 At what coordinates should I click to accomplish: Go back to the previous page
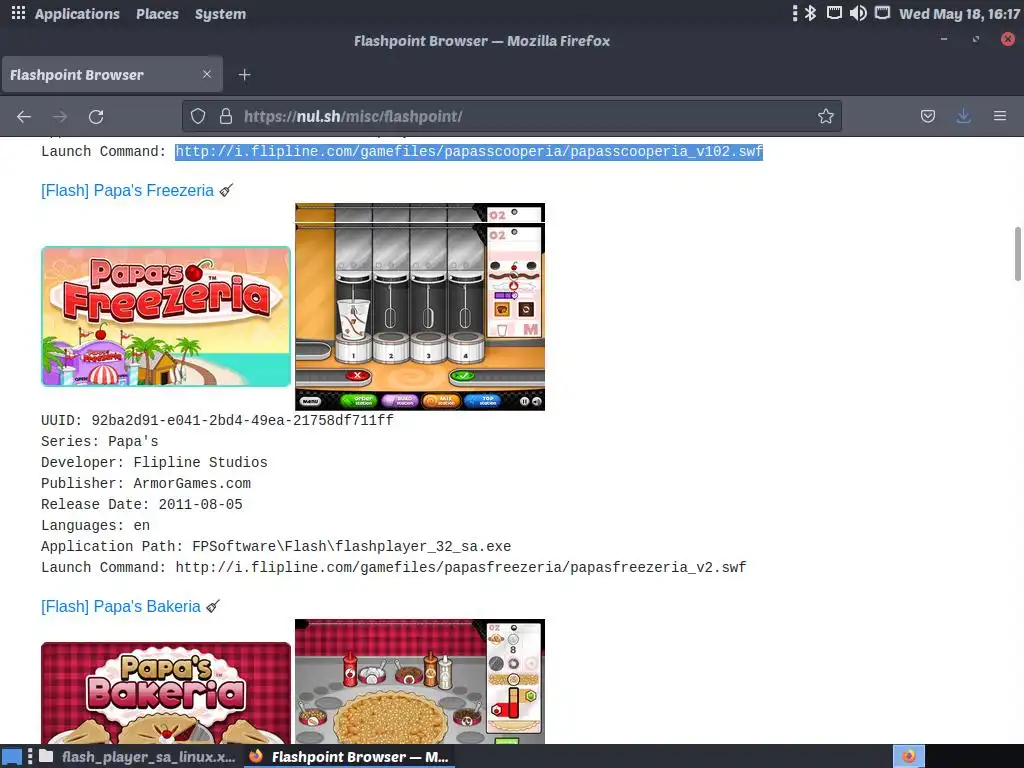24,117
